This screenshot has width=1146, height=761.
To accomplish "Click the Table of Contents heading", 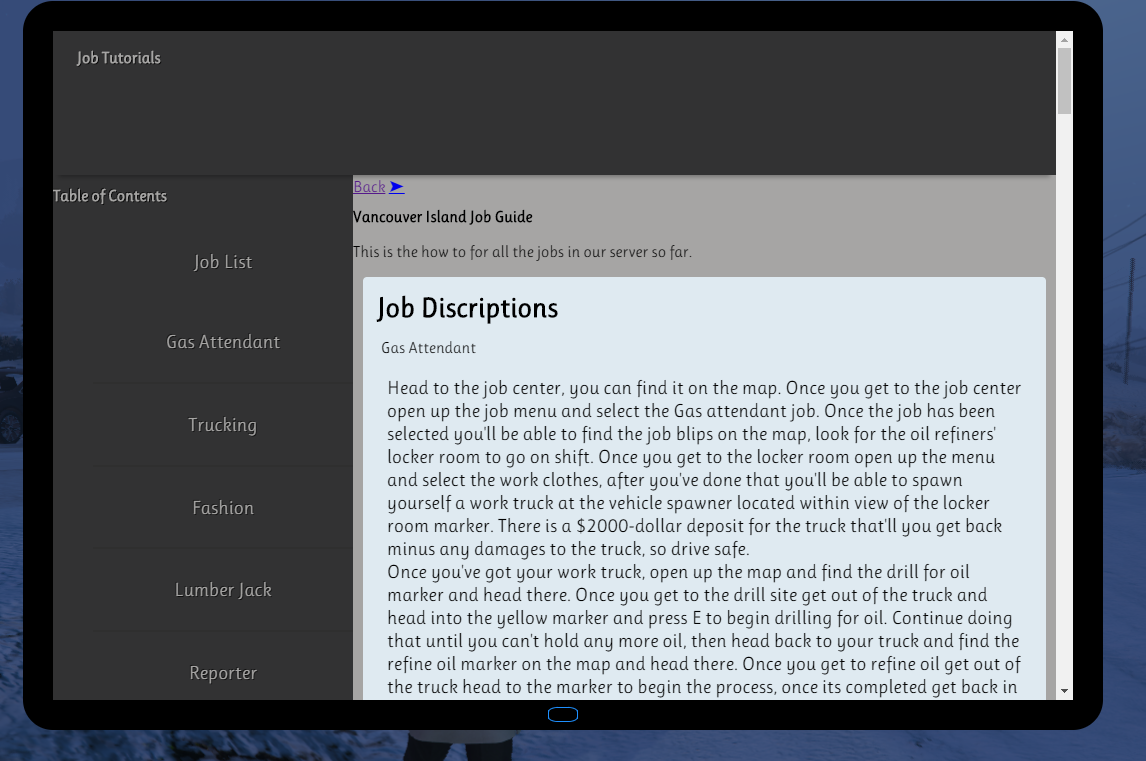I will tap(110, 196).
